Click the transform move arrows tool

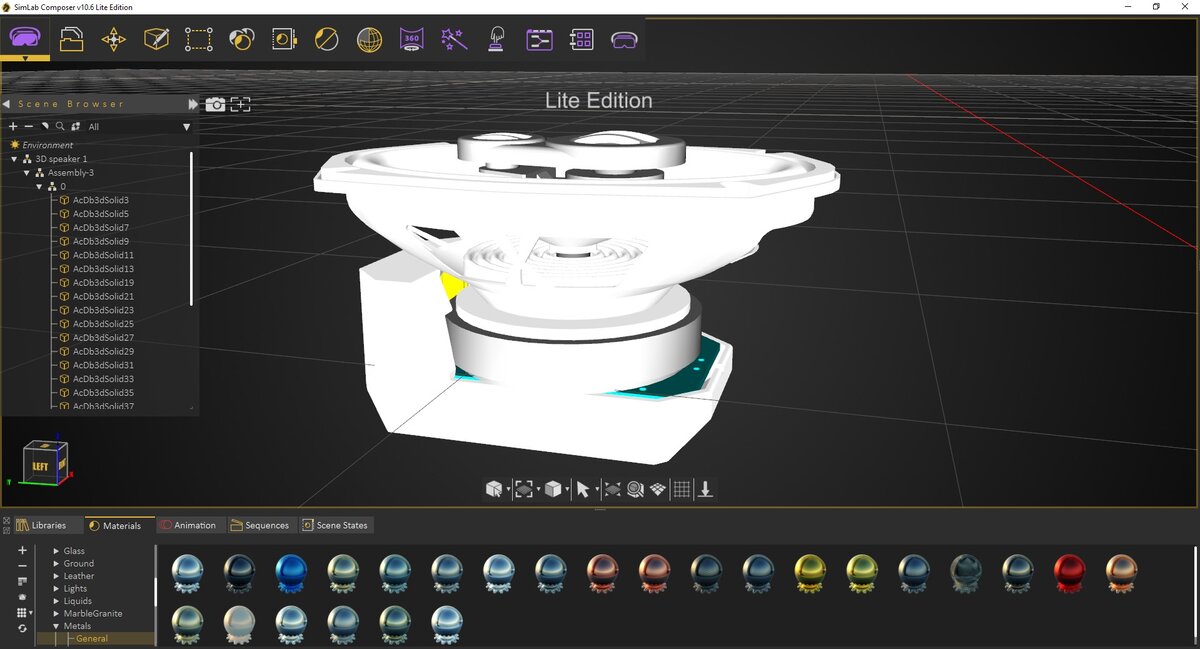114,39
